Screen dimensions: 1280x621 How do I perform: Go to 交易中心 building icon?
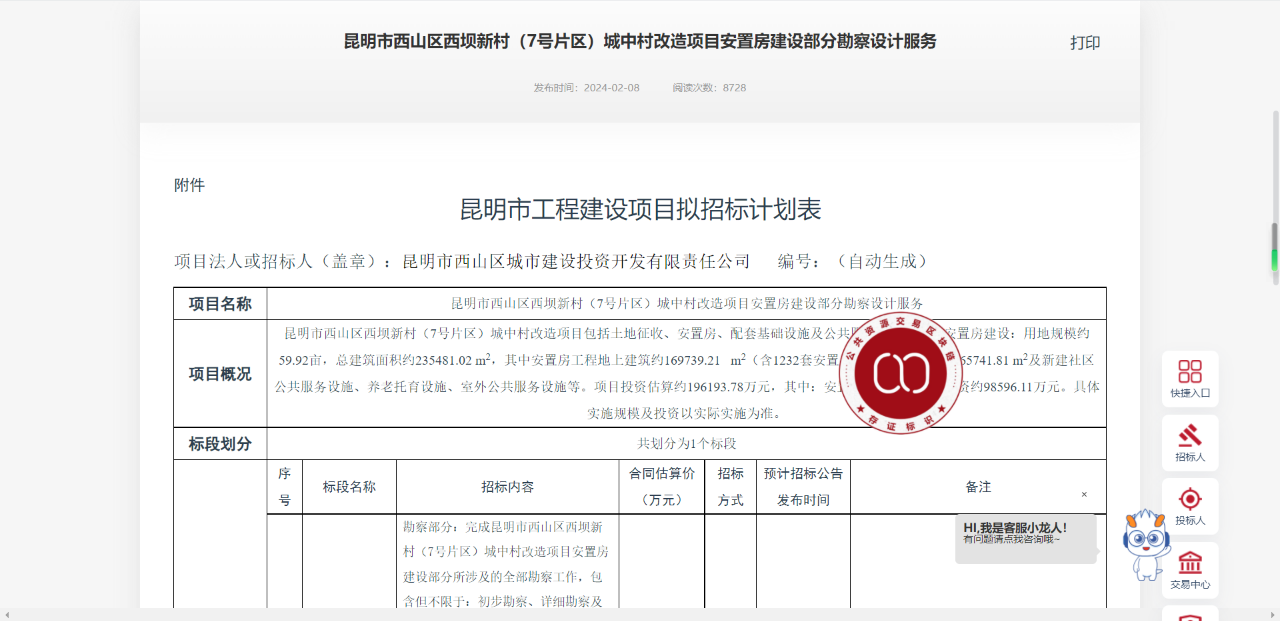point(1190,570)
